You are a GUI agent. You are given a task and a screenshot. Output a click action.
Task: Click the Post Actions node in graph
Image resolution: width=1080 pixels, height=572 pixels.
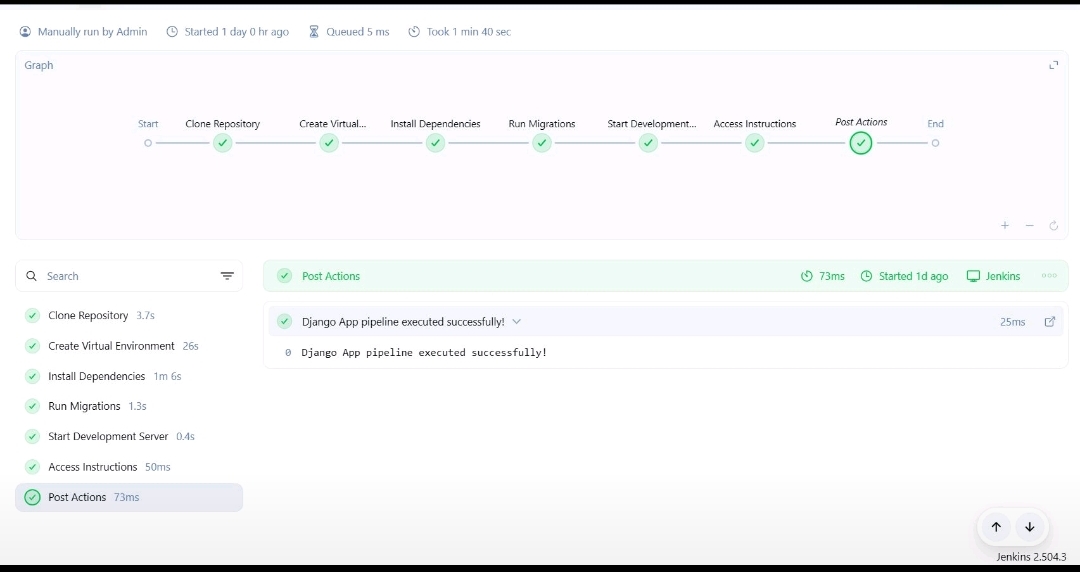pyautogui.click(x=860, y=143)
